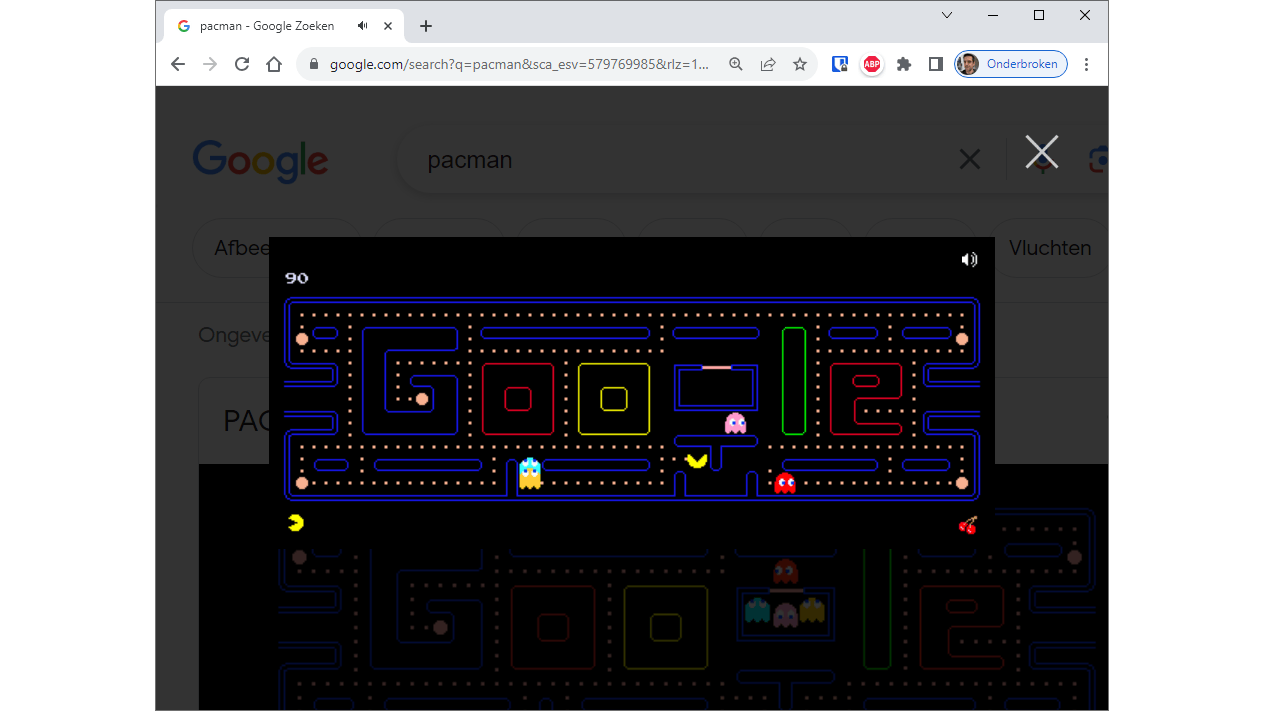Bookmark this page with the star icon
Viewport: 1264px width, 711px height.
[x=800, y=64]
